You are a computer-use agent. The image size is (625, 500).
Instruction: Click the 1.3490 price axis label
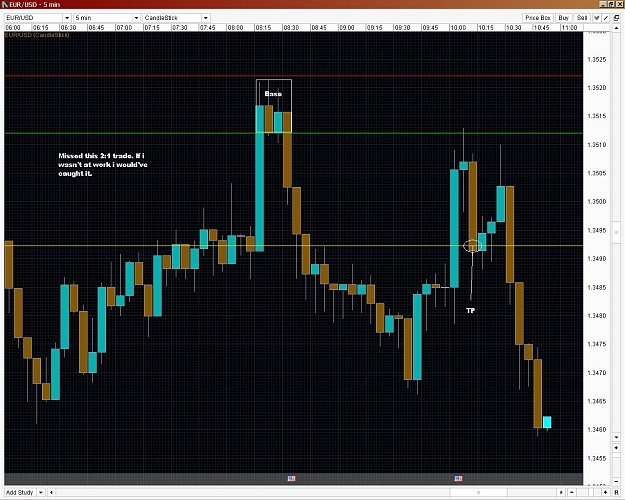coord(597,259)
